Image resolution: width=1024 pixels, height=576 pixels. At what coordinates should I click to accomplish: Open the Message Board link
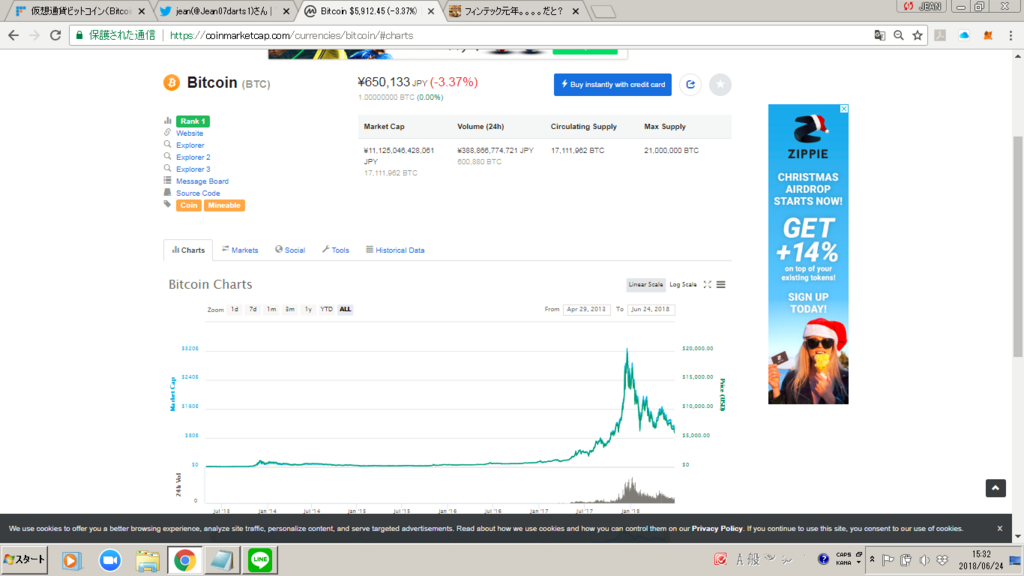(202, 182)
